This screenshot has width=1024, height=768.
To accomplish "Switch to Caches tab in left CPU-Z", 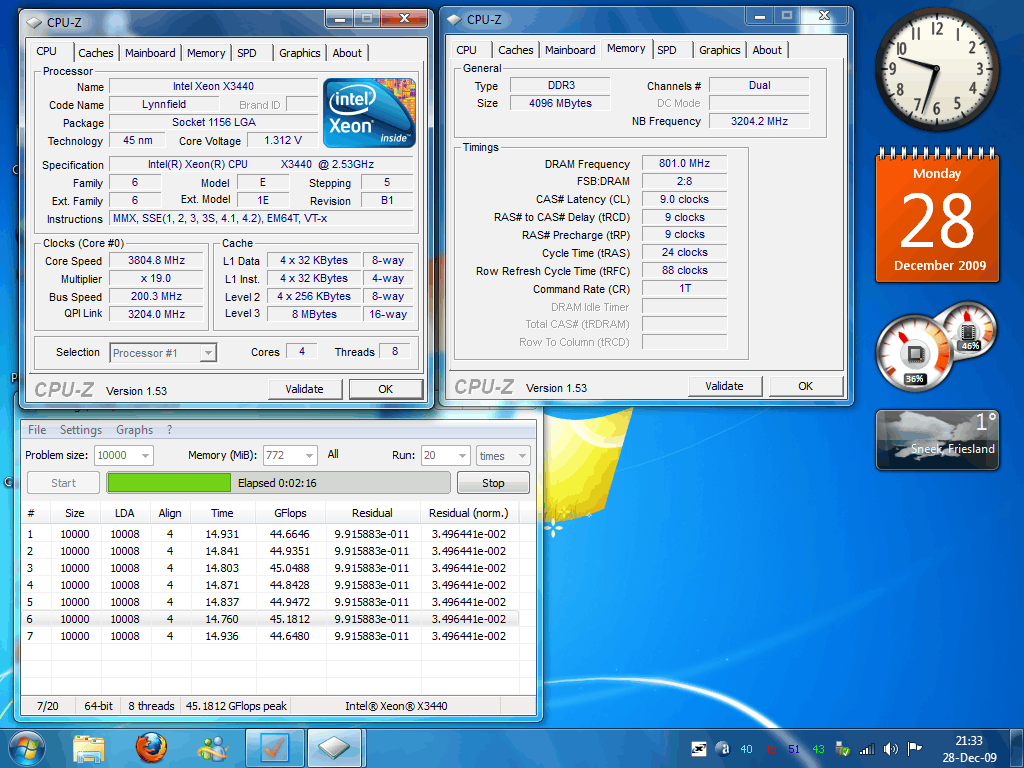I will (x=95, y=53).
